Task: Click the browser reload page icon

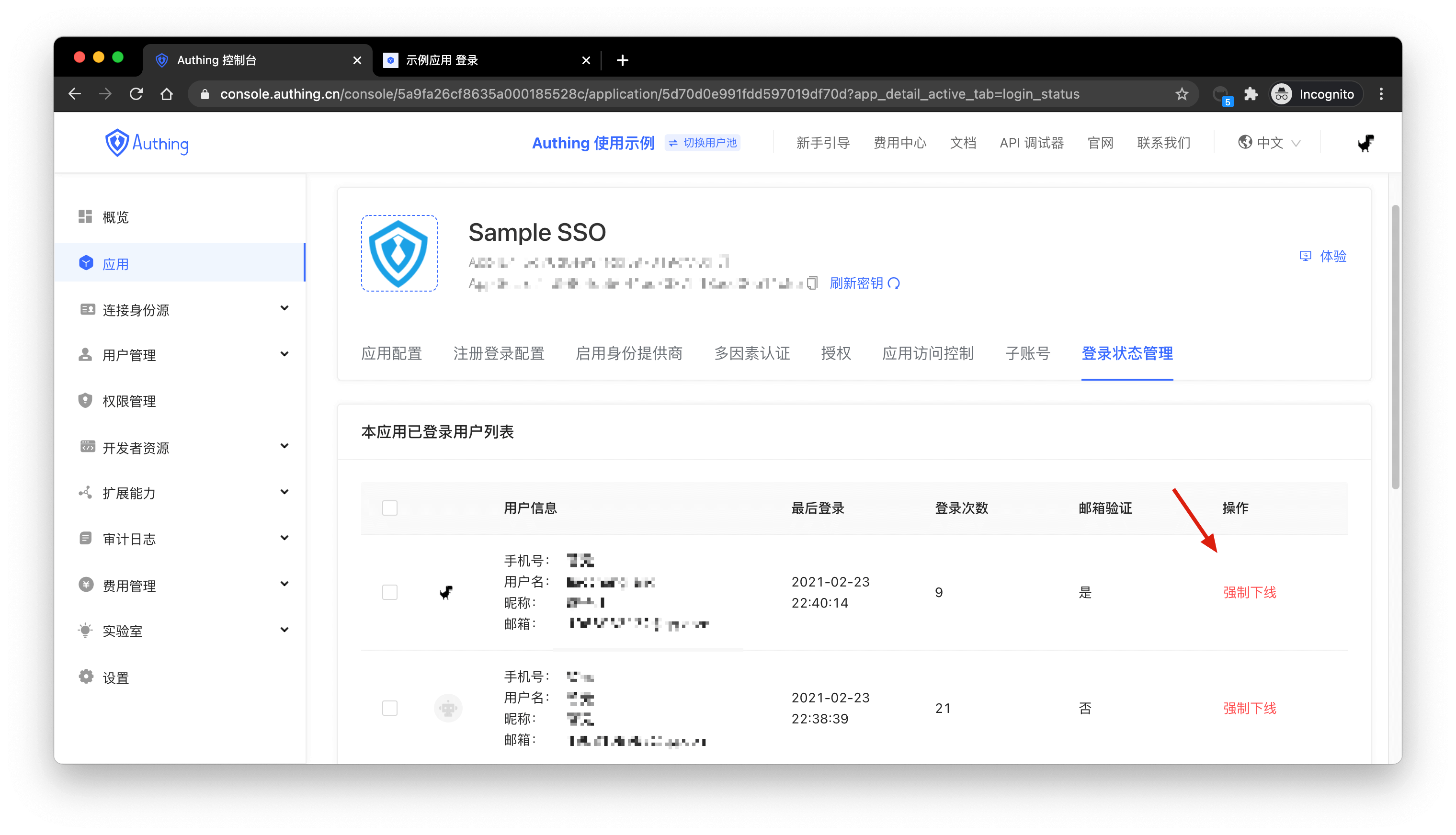Action: (x=136, y=94)
